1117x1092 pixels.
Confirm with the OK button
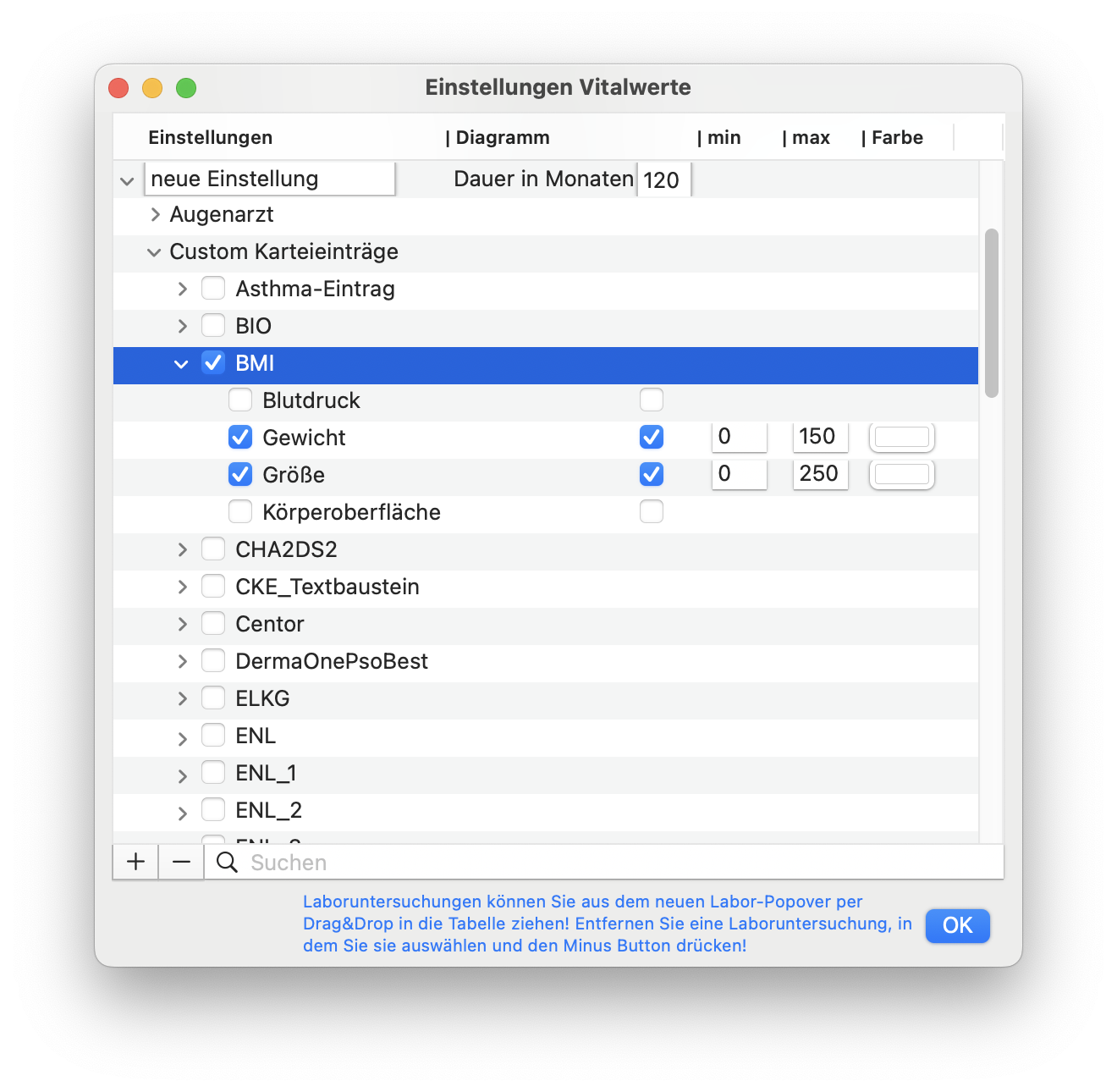point(957,925)
